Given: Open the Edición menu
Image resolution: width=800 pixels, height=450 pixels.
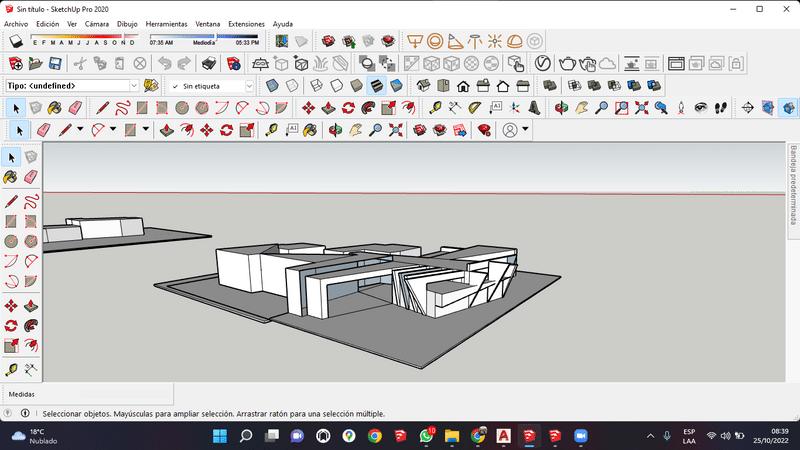Looking at the screenshot, I should click(x=47, y=24).
